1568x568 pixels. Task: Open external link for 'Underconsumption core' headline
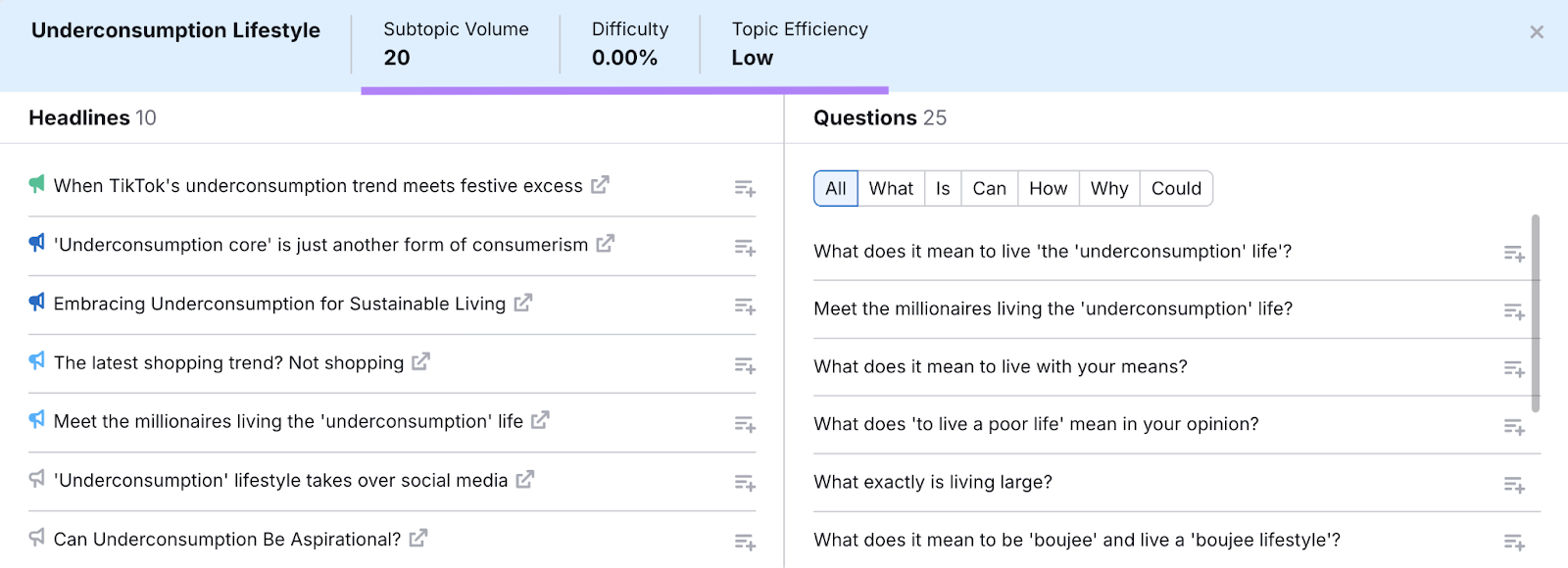[x=606, y=243]
